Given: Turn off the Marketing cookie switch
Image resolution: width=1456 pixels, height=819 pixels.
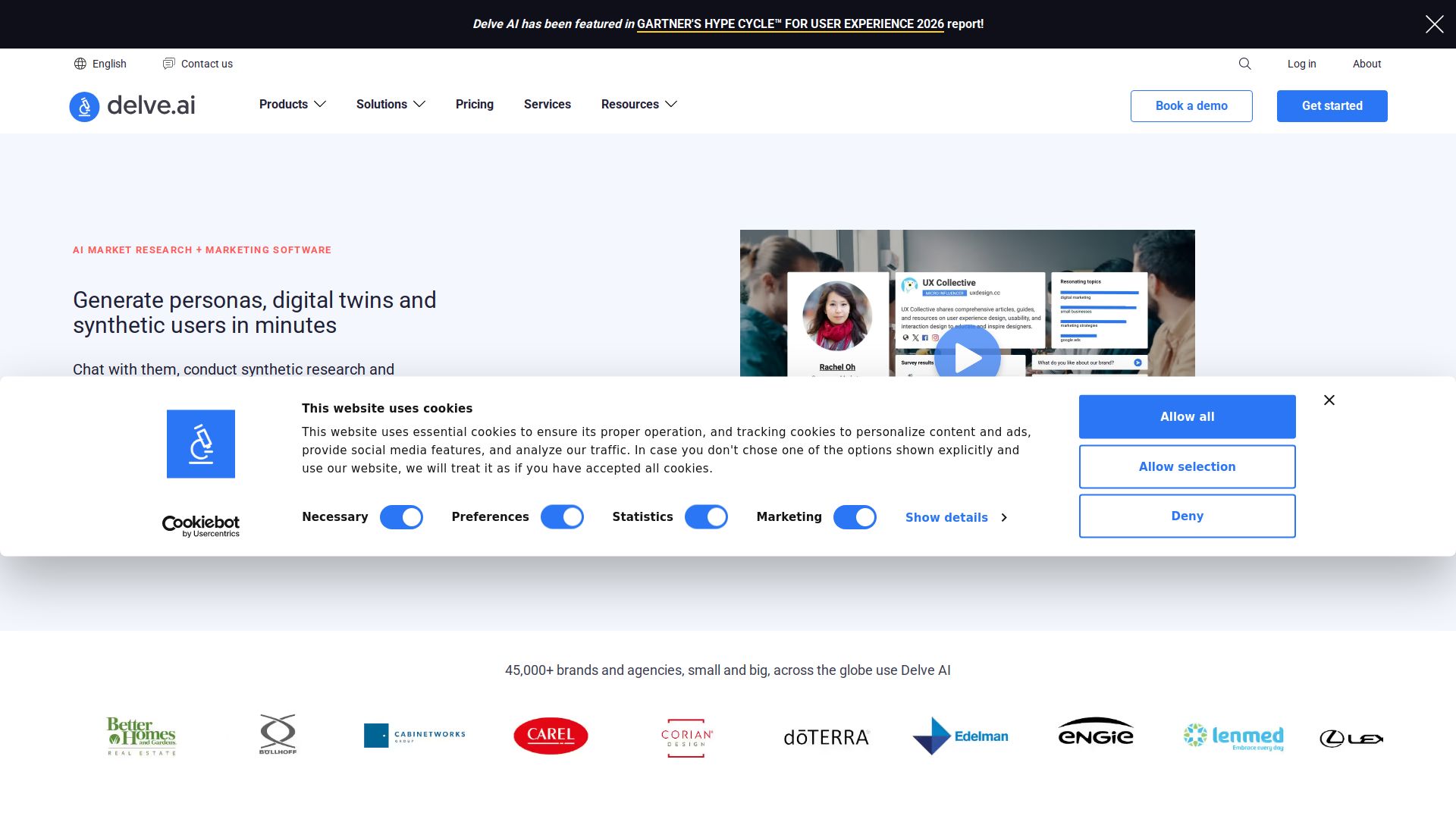Looking at the screenshot, I should [855, 517].
